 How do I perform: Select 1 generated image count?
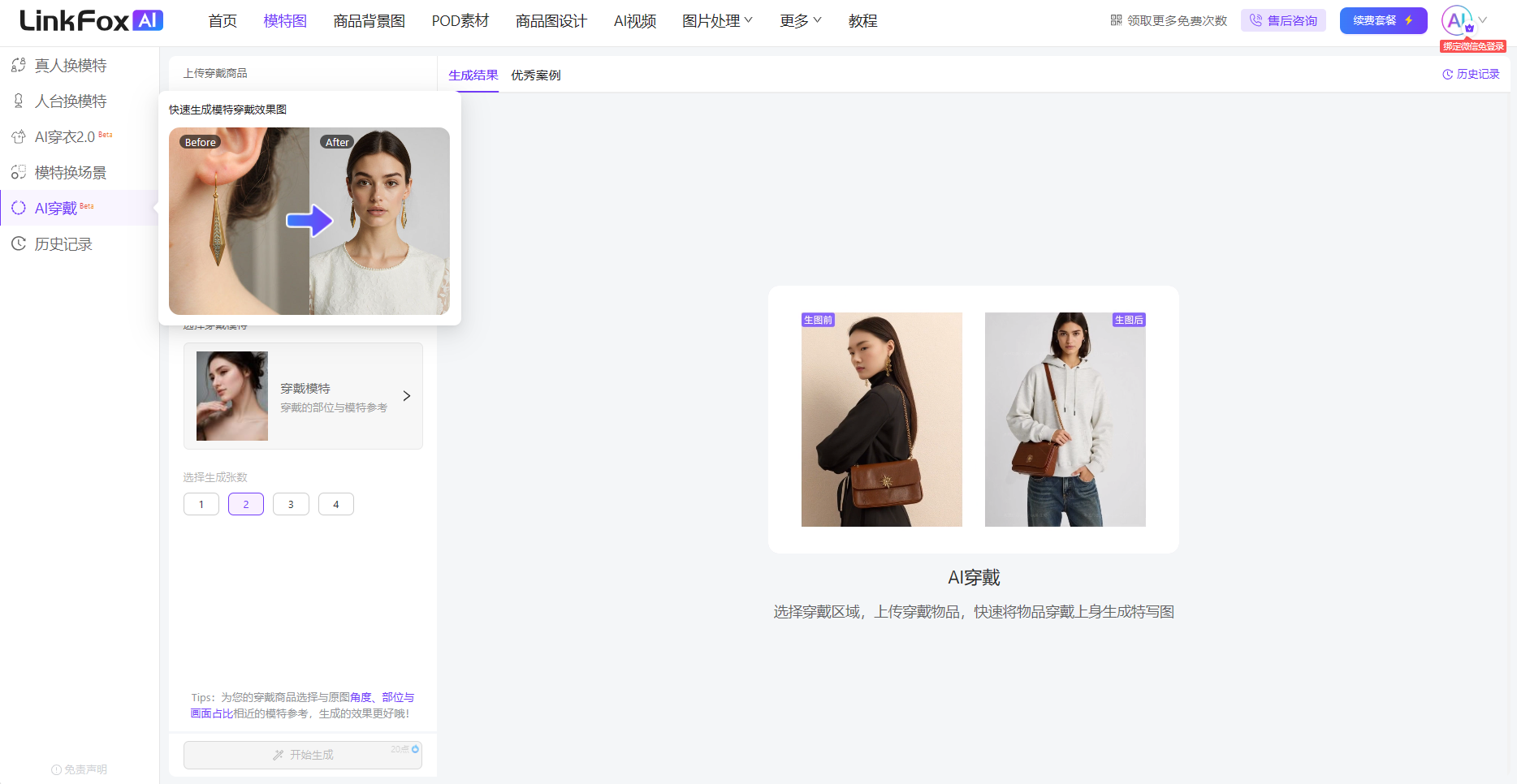click(x=201, y=504)
